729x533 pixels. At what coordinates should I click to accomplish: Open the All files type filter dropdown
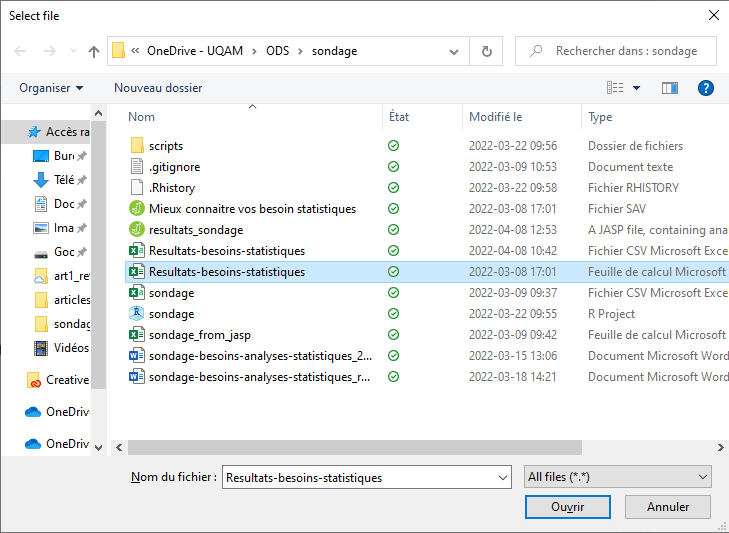click(617, 477)
